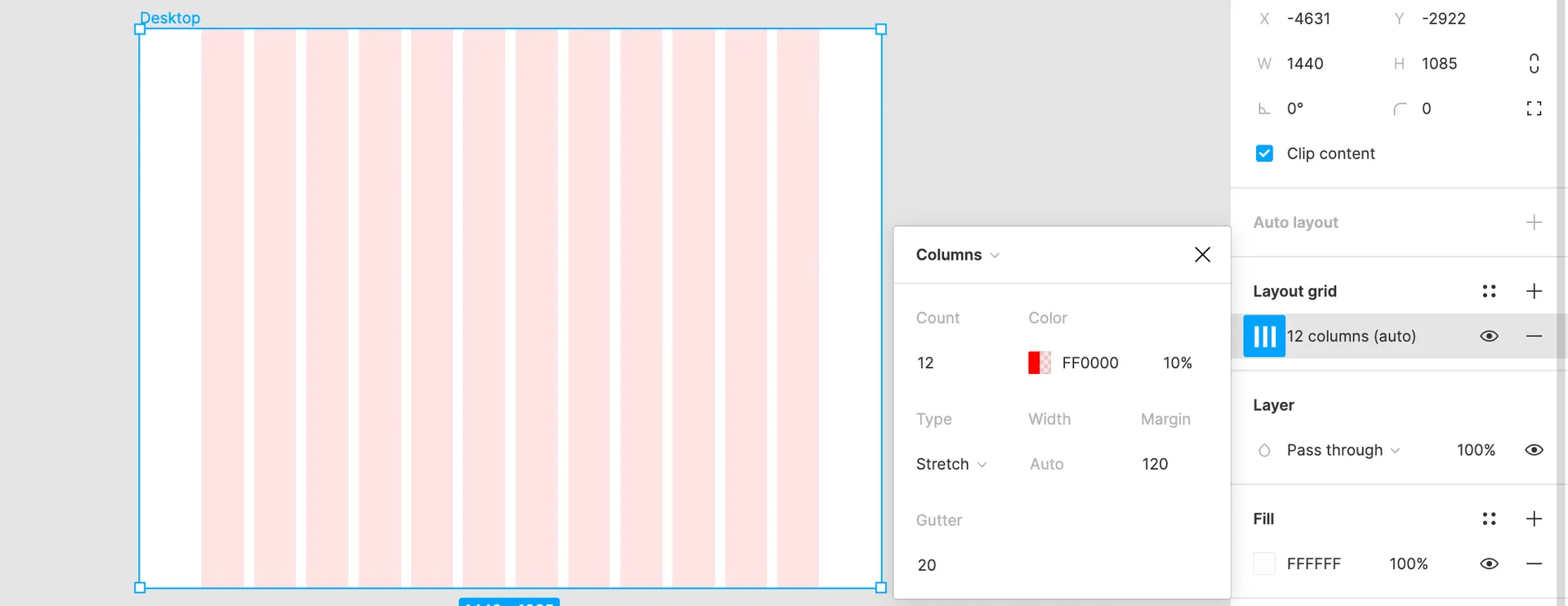Edit the Y position field
The height and width of the screenshot is (606, 1568).
pyautogui.click(x=1444, y=19)
